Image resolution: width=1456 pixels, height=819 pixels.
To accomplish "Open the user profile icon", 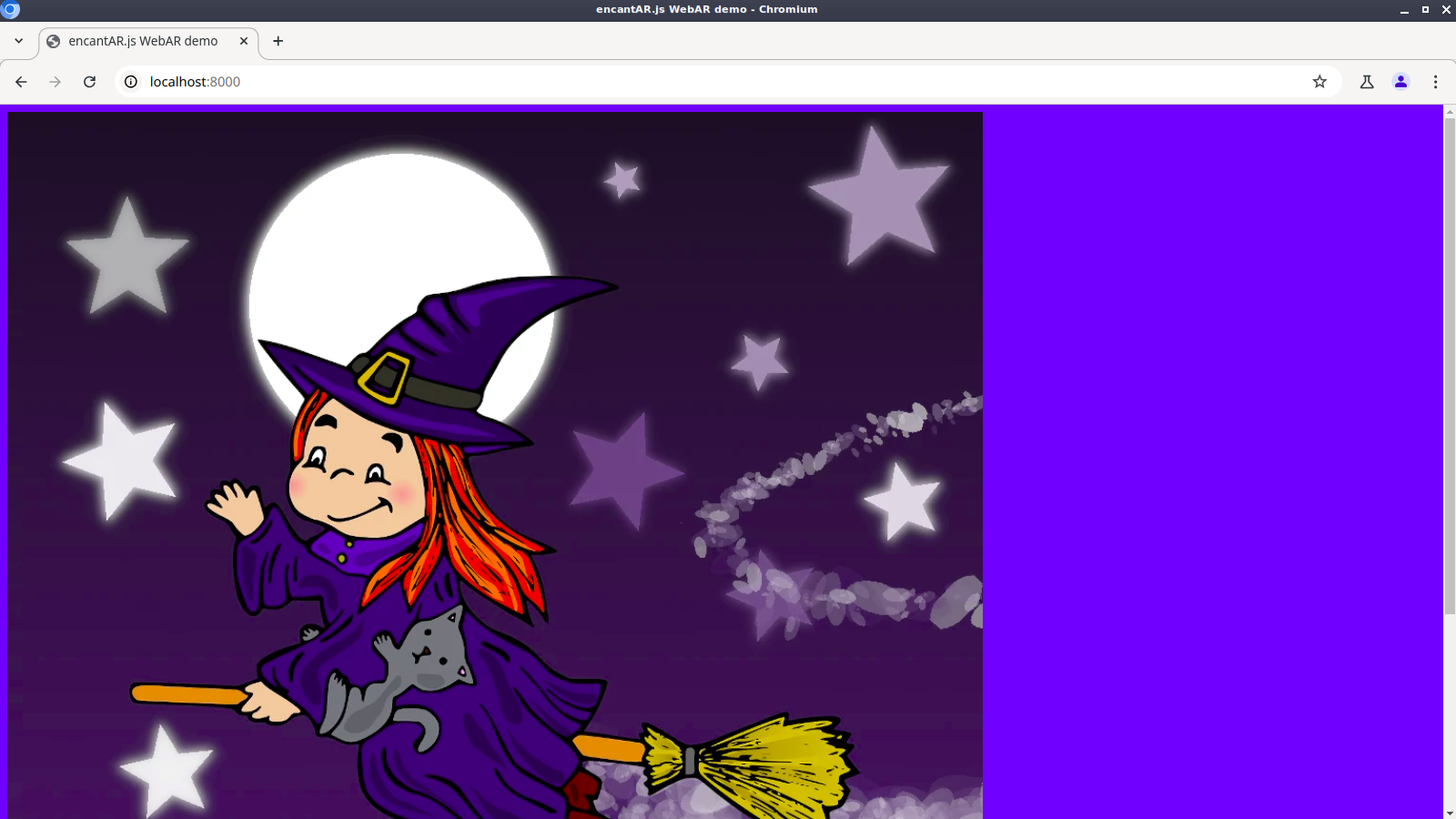I will tap(1400, 82).
